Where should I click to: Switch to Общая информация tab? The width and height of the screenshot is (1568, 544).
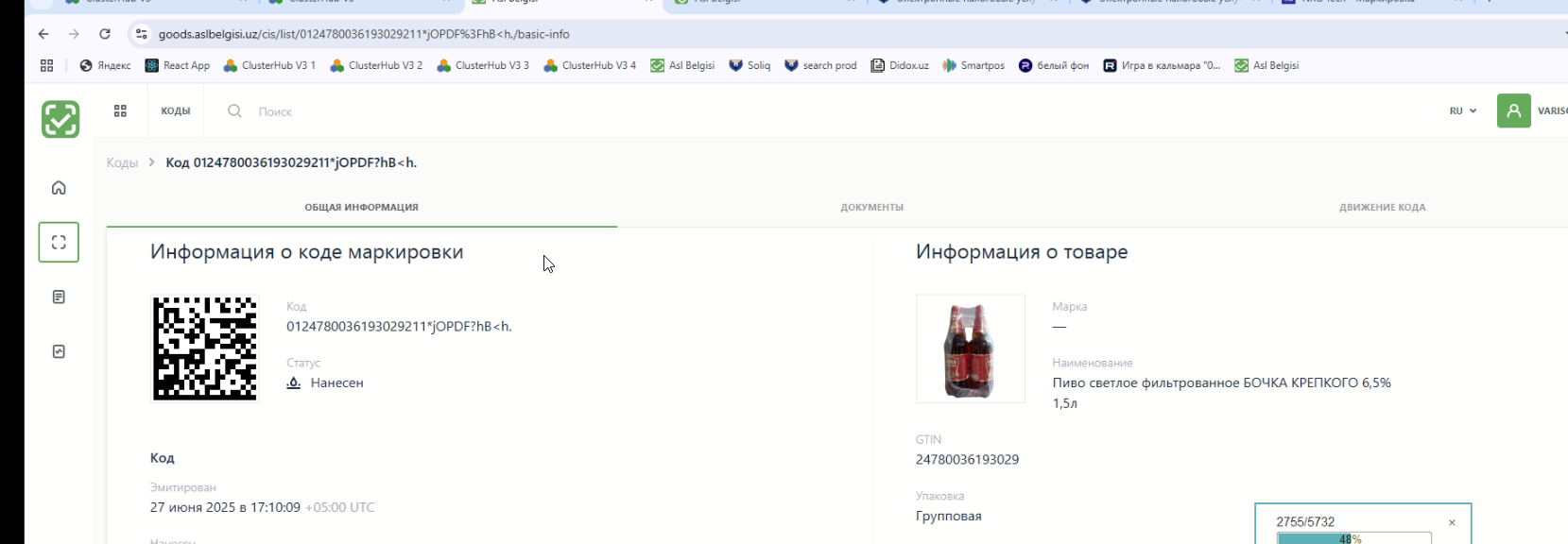click(x=361, y=207)
